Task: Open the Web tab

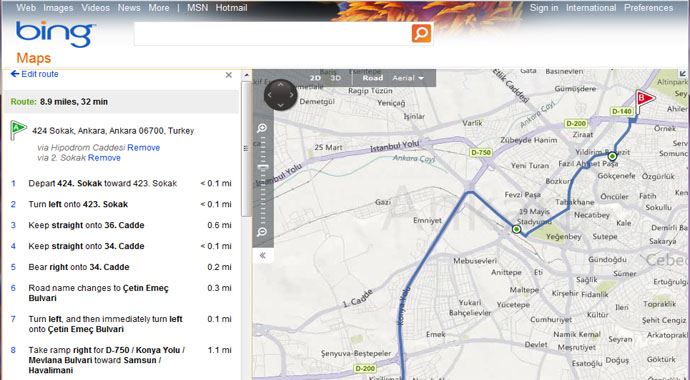Action: [26, 7]
